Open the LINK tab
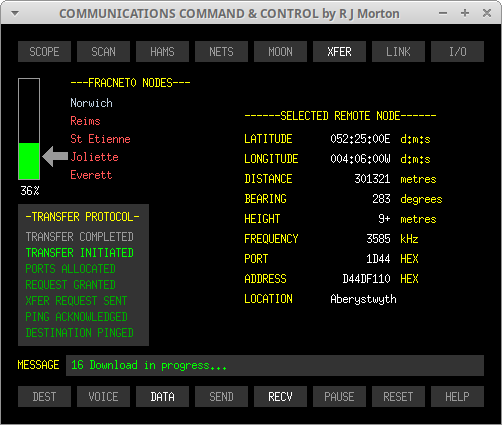The height and width of the screenshot is (425, 502). (x=398, y=52)
